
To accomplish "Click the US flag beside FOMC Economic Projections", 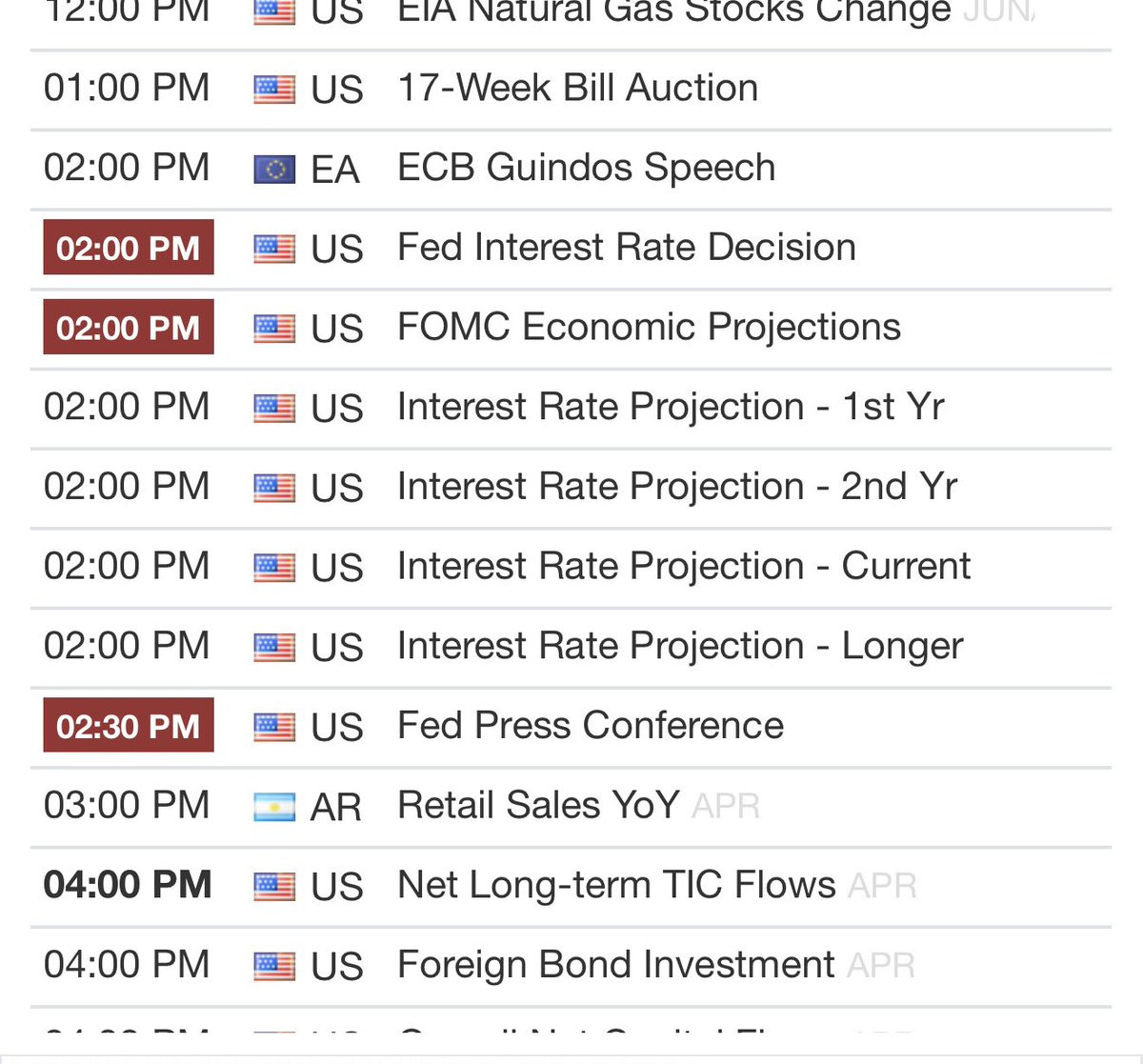I will [274, 329].
